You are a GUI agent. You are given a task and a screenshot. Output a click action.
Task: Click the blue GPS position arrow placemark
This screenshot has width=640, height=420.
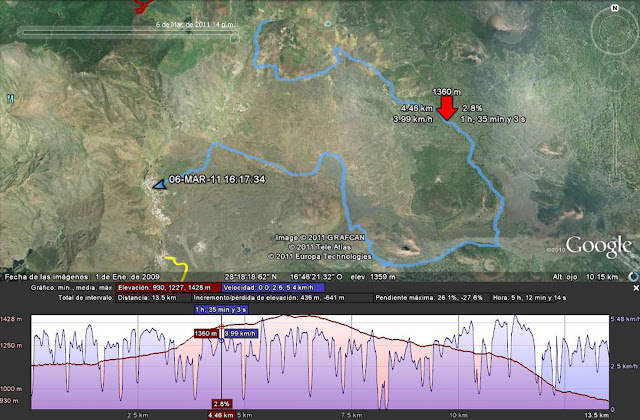[x=160, y=185]
